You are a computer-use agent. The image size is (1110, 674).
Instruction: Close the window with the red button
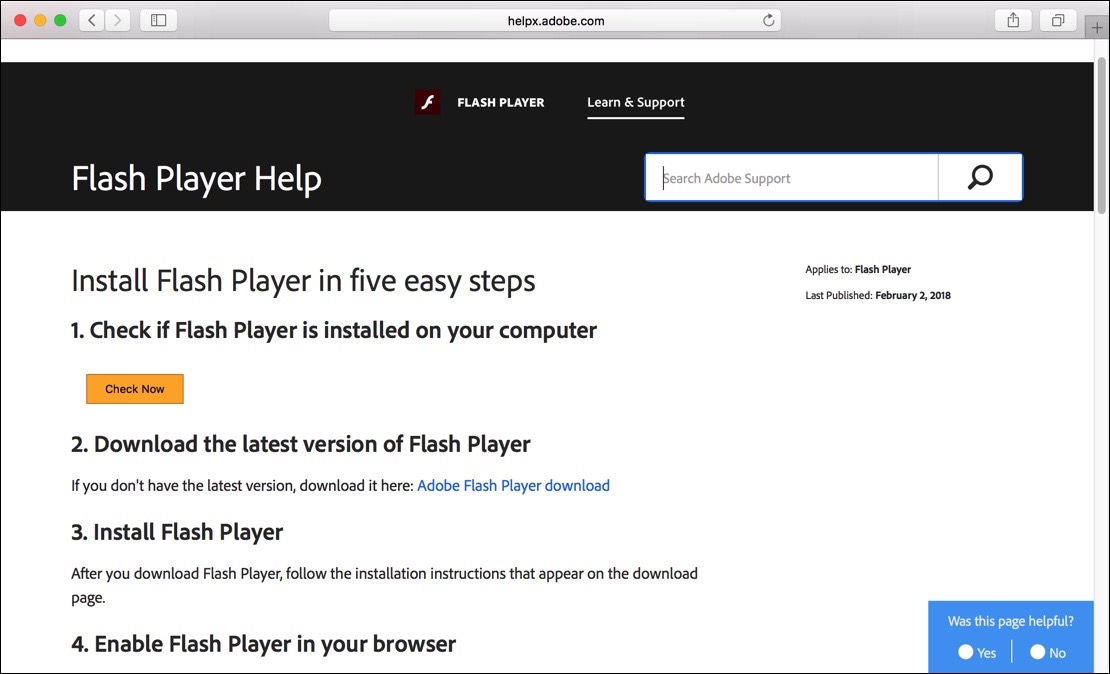click(21, 21)
